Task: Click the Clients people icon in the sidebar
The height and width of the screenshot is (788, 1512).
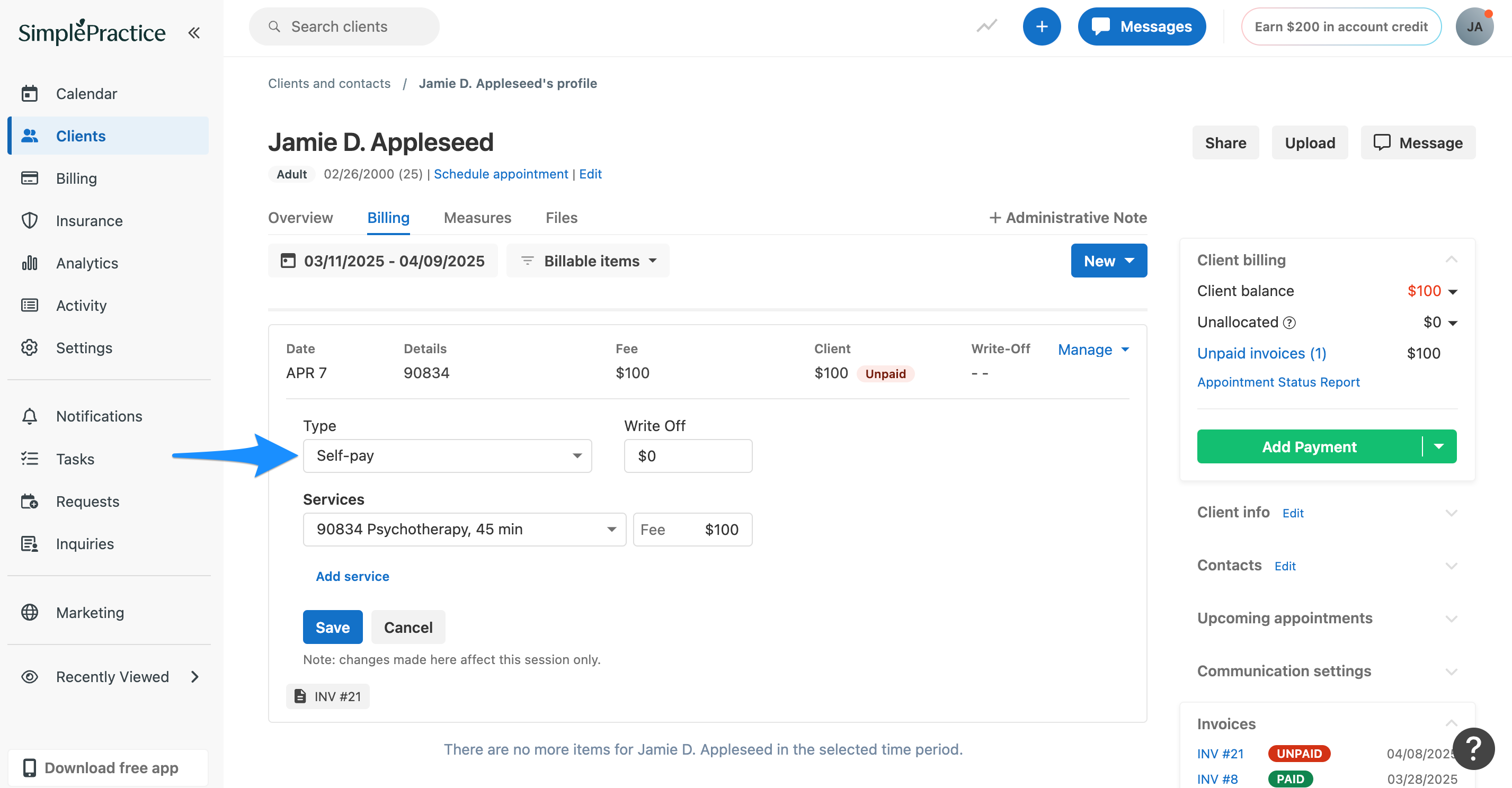Action: tap(29, 136)
